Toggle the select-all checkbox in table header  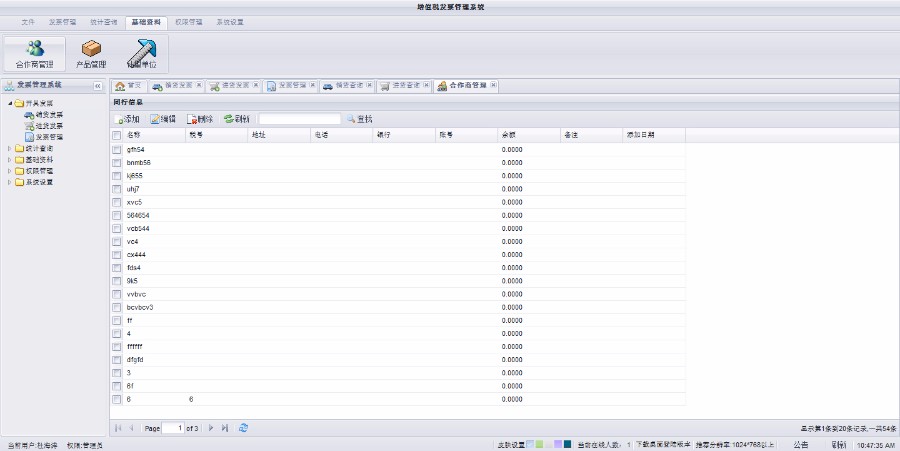point(117,135)
